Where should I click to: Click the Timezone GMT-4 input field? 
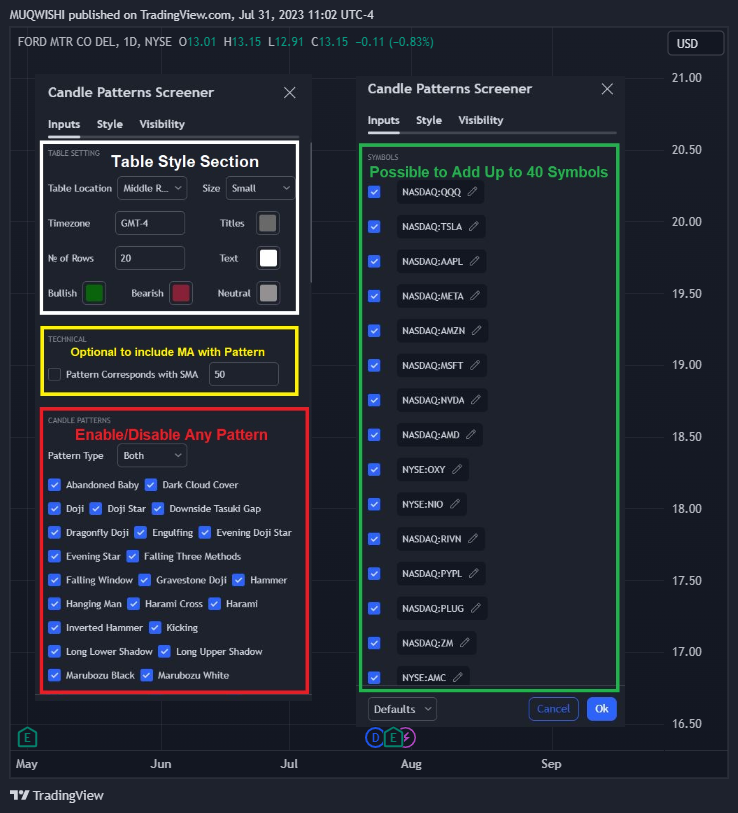click(x=150, y=223)
